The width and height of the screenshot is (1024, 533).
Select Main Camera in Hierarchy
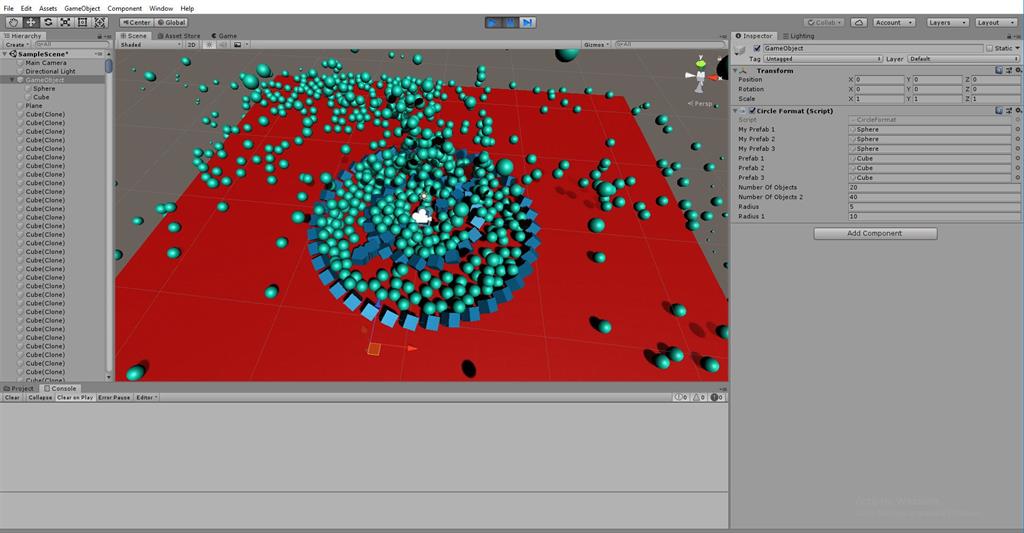[x=46, y=63]
